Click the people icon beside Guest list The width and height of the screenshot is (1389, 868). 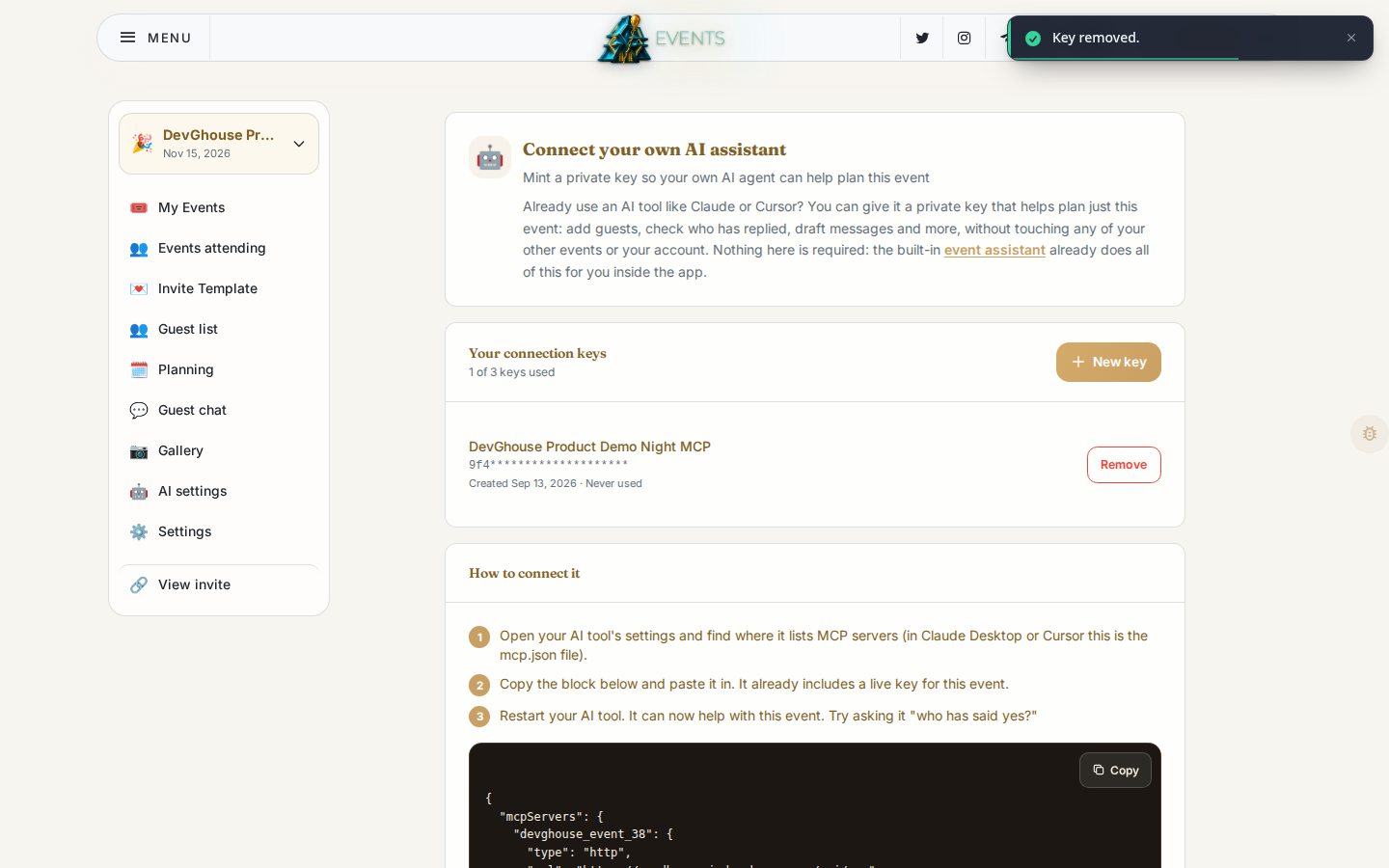[139, 330]
